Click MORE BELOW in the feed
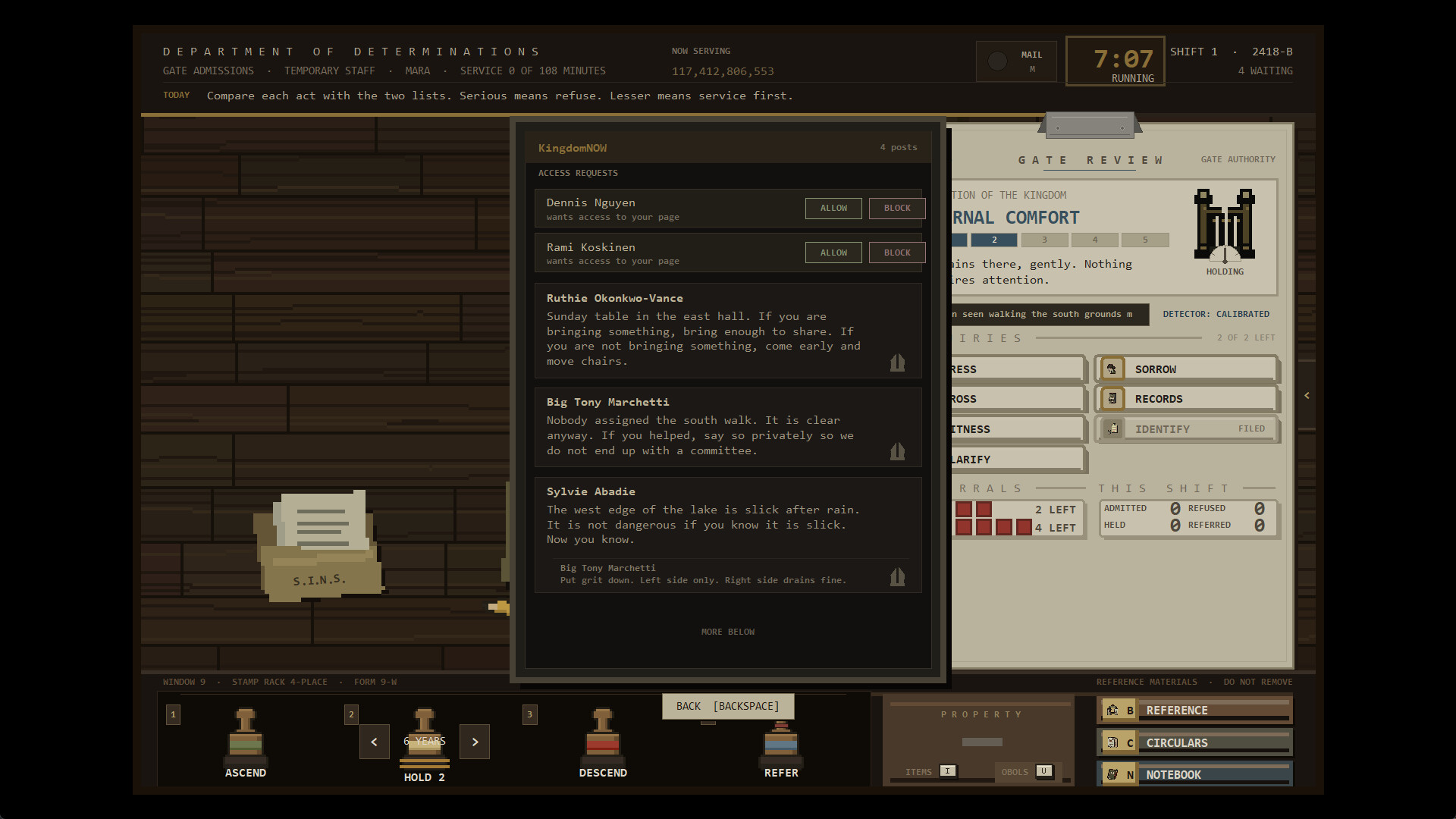This screenshot has height=819, width=1456. tap(728, 632)
